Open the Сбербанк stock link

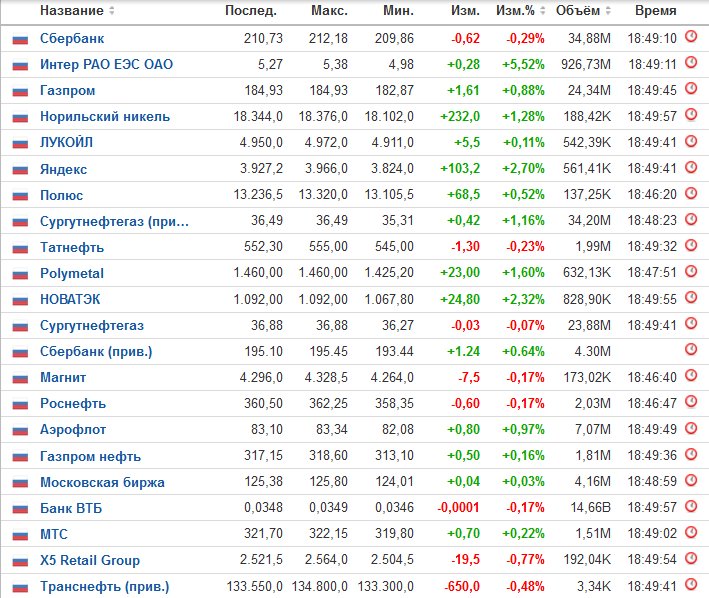coord(72,38)
